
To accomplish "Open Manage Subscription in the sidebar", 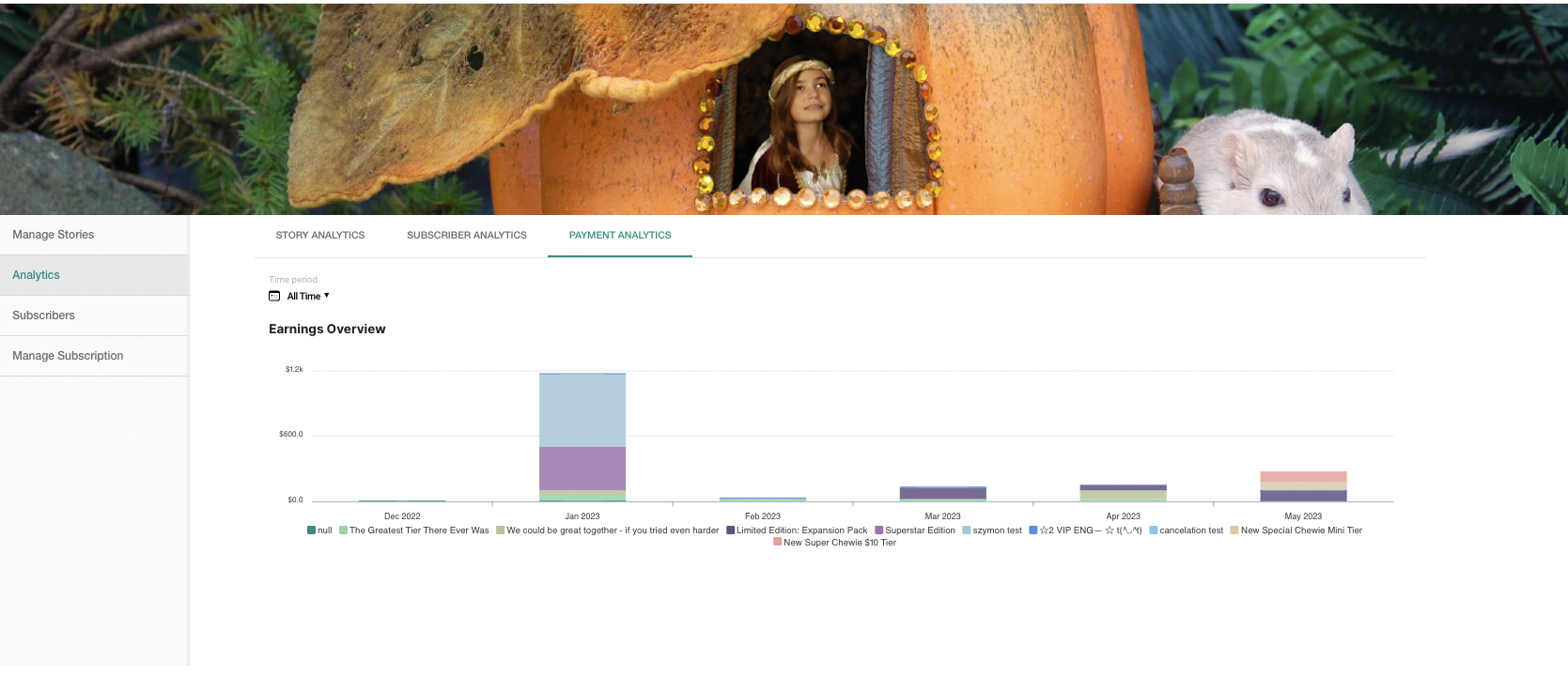I will 94,356.
